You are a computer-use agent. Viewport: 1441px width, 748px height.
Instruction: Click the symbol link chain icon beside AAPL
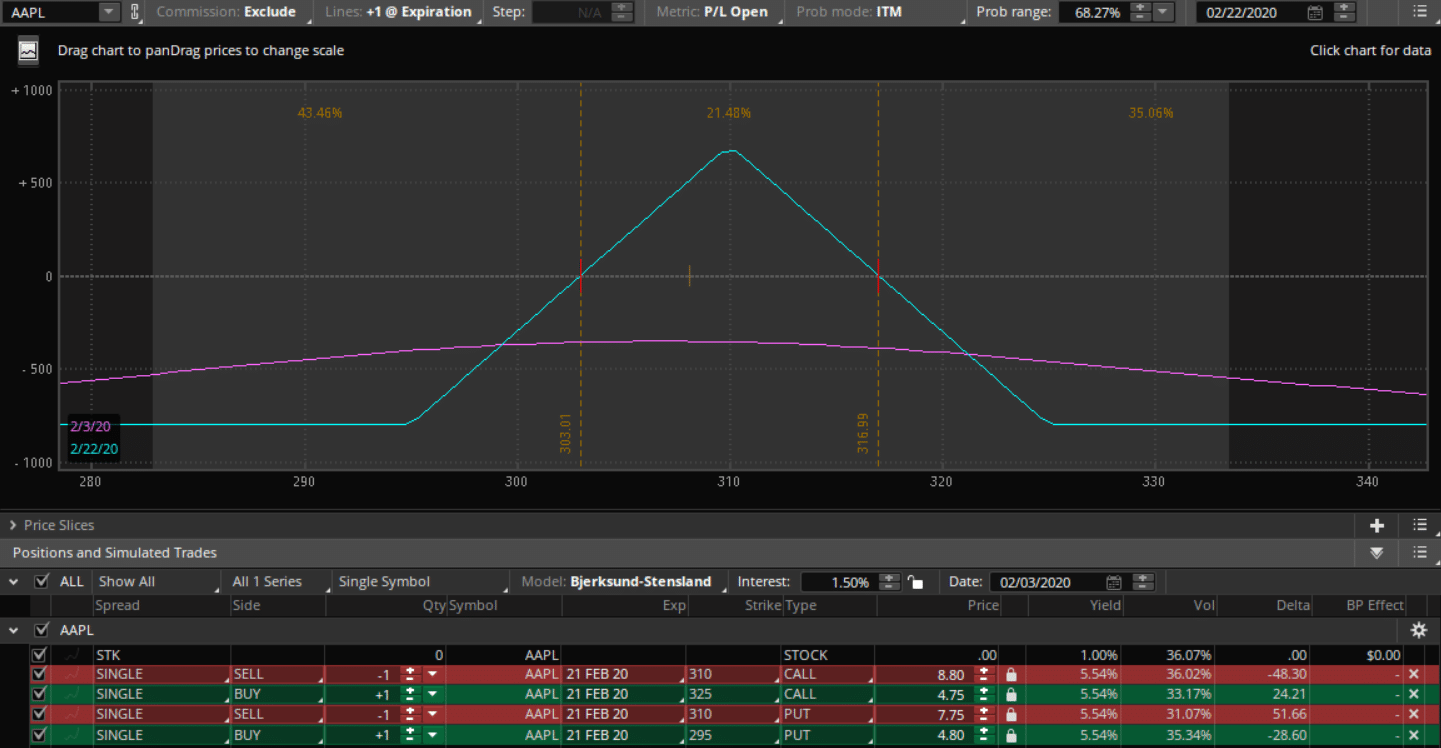(136, 12)
